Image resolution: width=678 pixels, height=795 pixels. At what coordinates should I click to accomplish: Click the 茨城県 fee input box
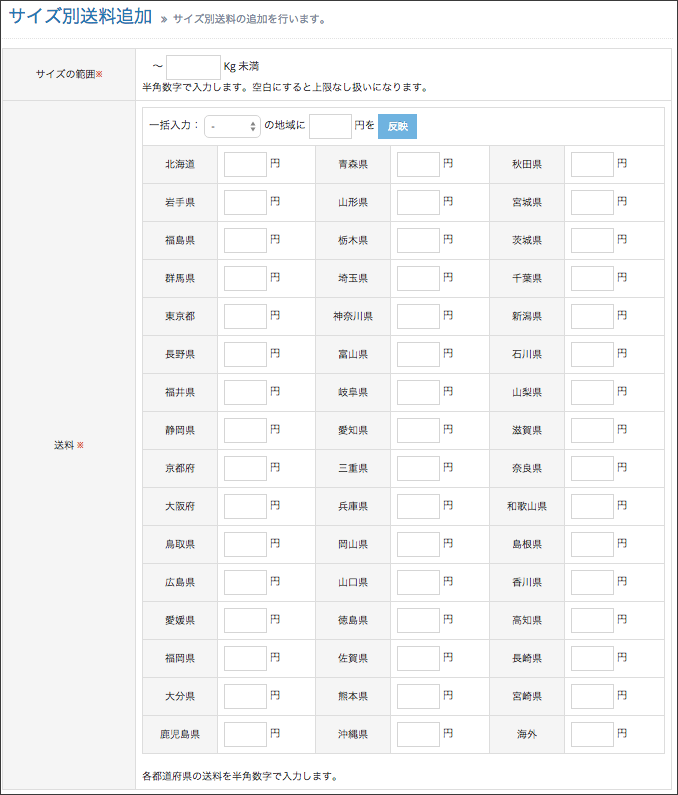592,240
